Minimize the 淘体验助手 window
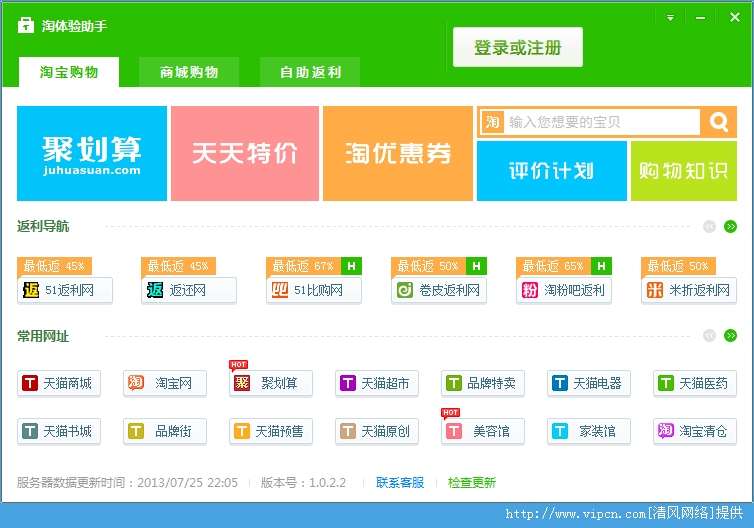 [x=700, y=18]
